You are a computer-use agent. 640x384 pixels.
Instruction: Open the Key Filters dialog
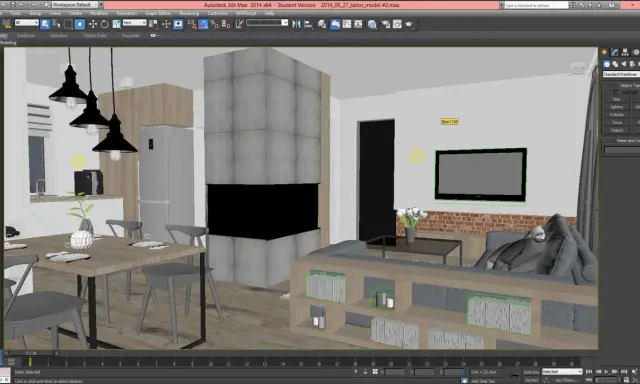(x=565, y=380)
